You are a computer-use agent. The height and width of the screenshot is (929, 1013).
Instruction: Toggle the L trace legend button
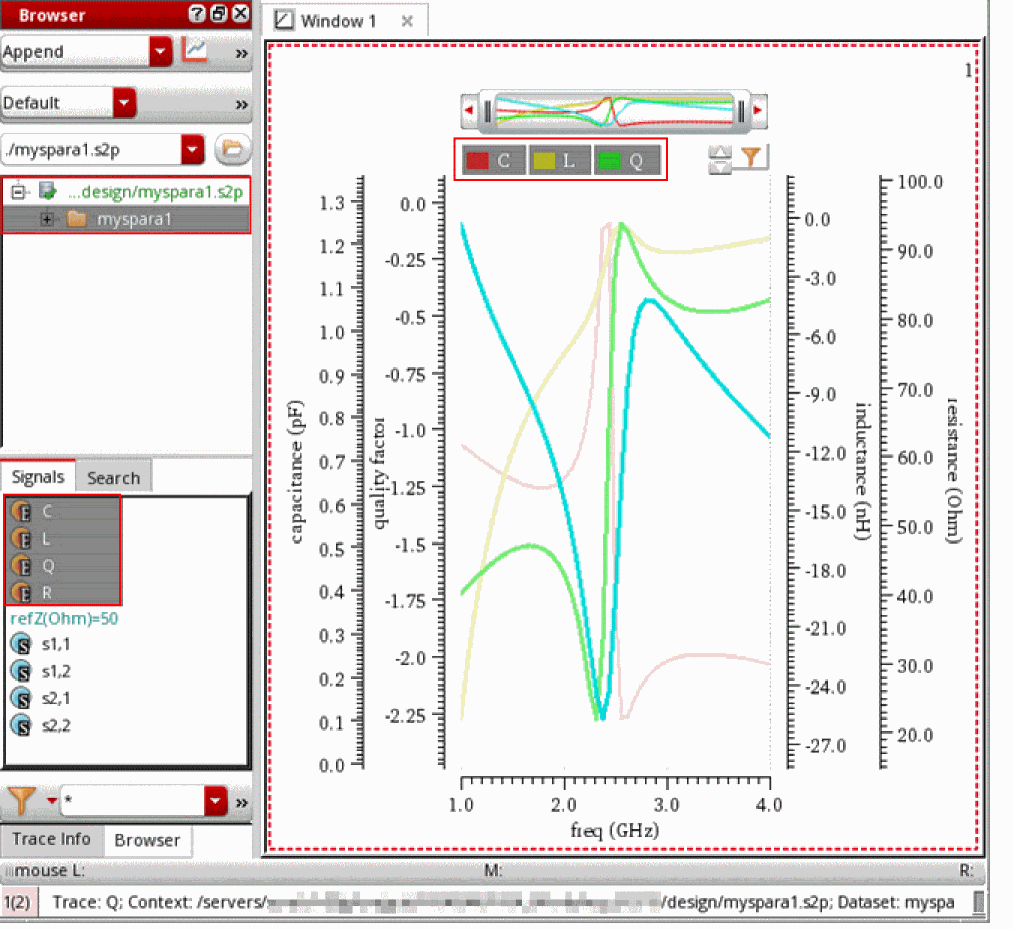(x=557, y=161)
